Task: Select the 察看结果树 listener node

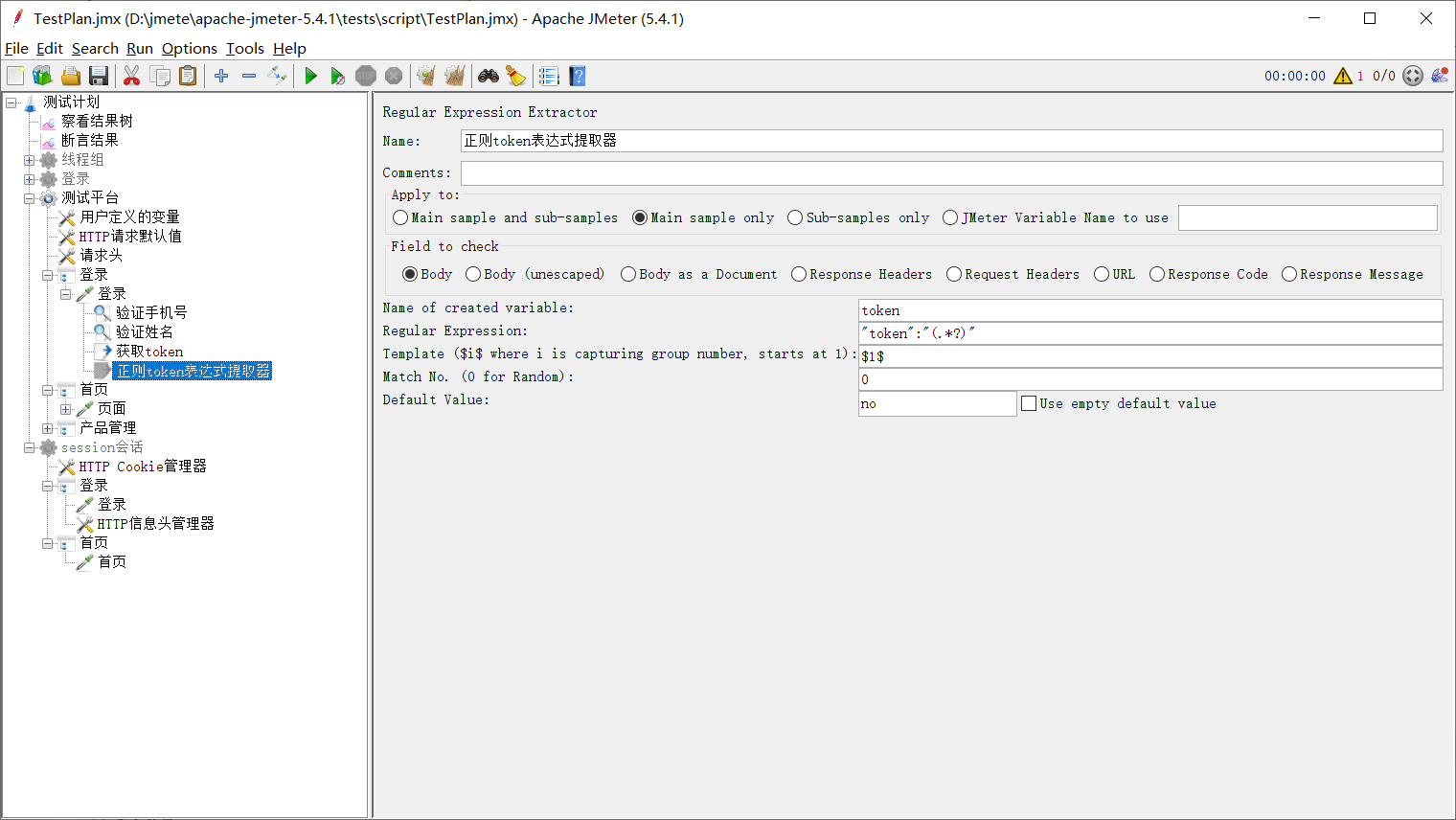Action: tap(97, 121)
